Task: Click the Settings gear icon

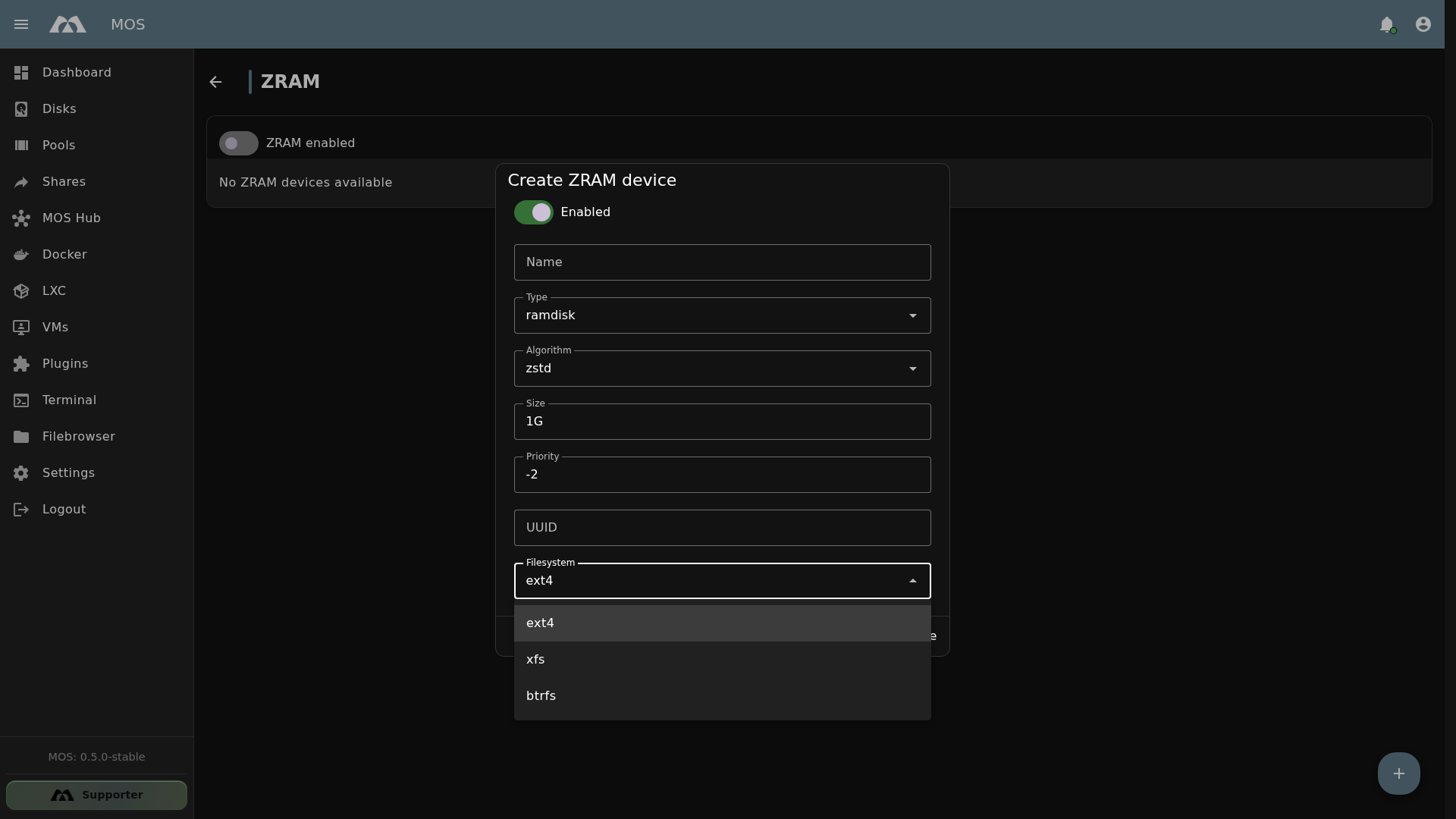Action: click(x=21, y=473)
